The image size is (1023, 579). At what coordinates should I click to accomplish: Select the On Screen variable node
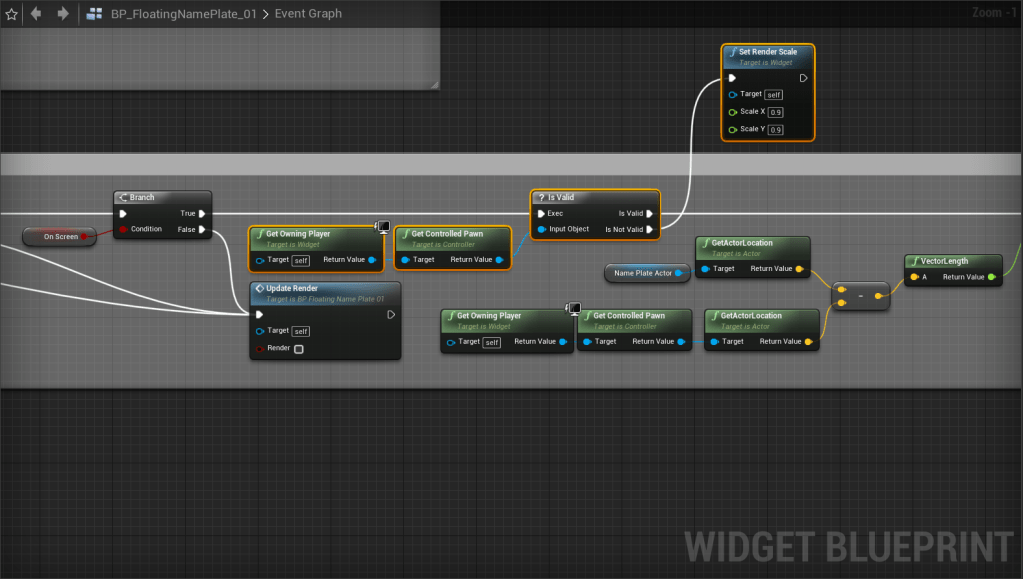(60, 237)
